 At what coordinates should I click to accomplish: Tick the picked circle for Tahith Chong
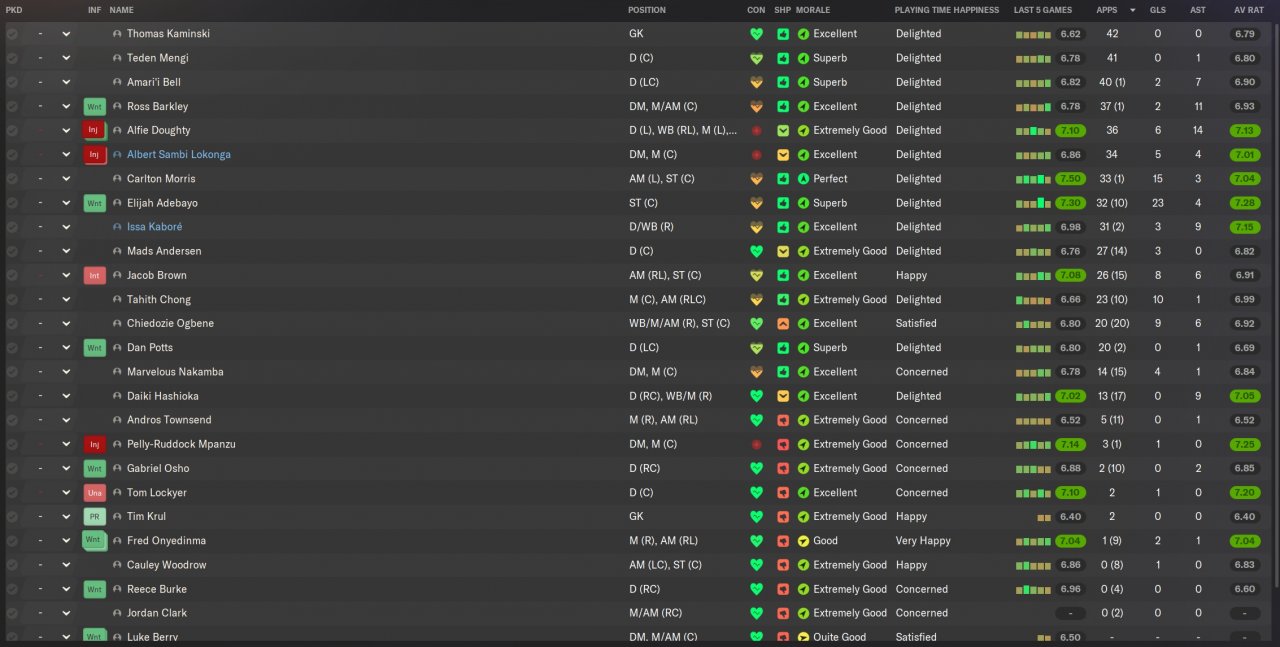pyautogui.click(x=12, y=299)
